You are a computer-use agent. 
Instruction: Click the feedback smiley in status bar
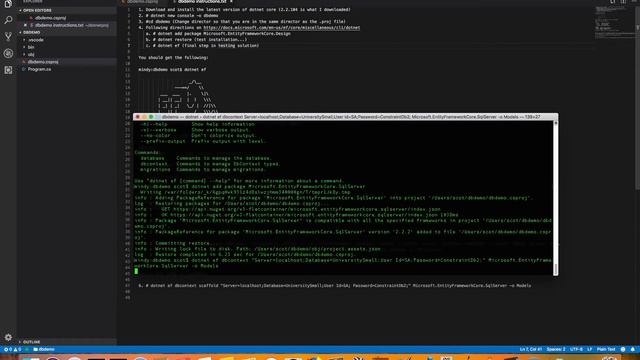tap(623, 349)
